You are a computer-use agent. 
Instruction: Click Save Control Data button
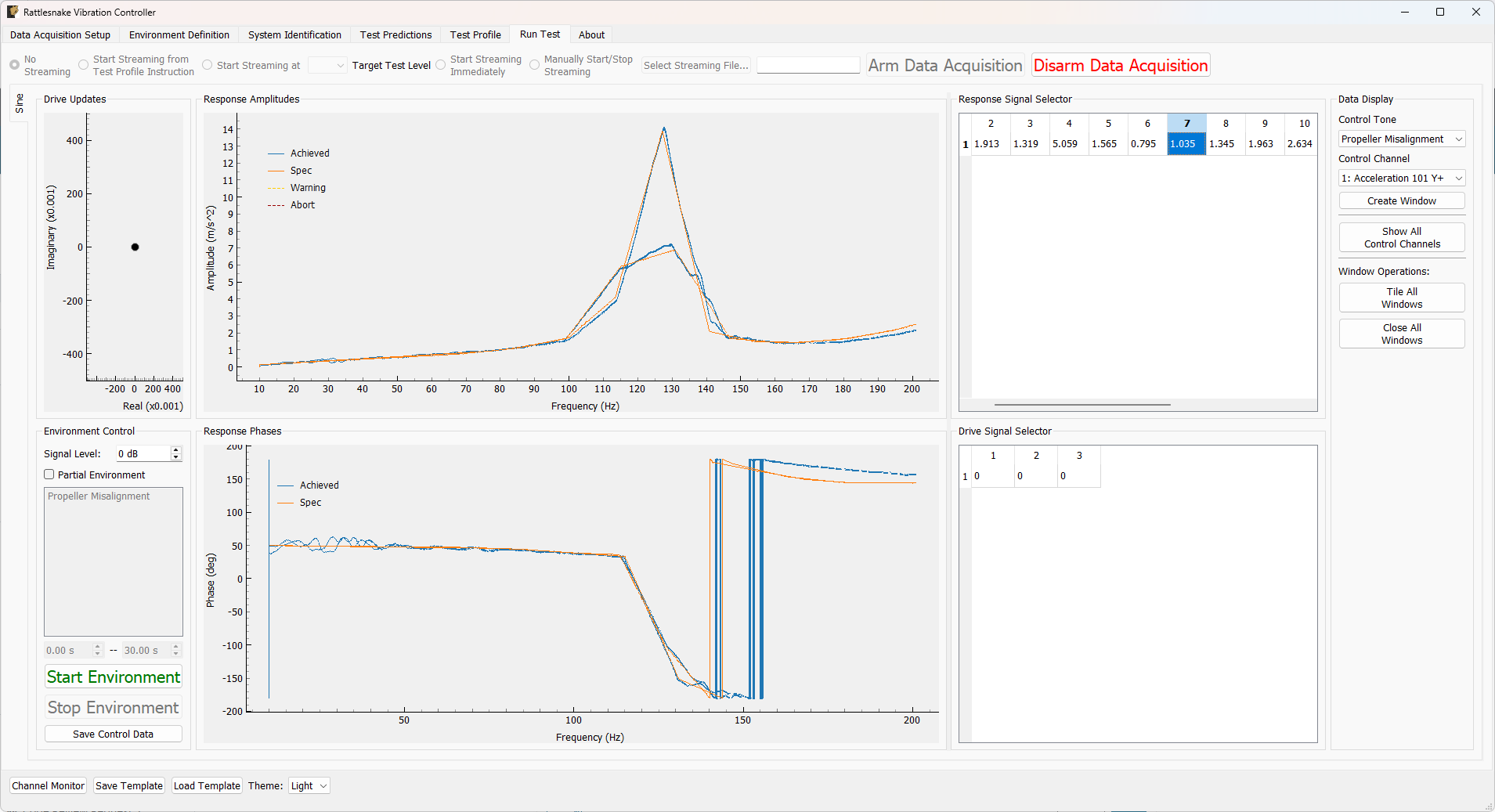click(x=114, y=734)
